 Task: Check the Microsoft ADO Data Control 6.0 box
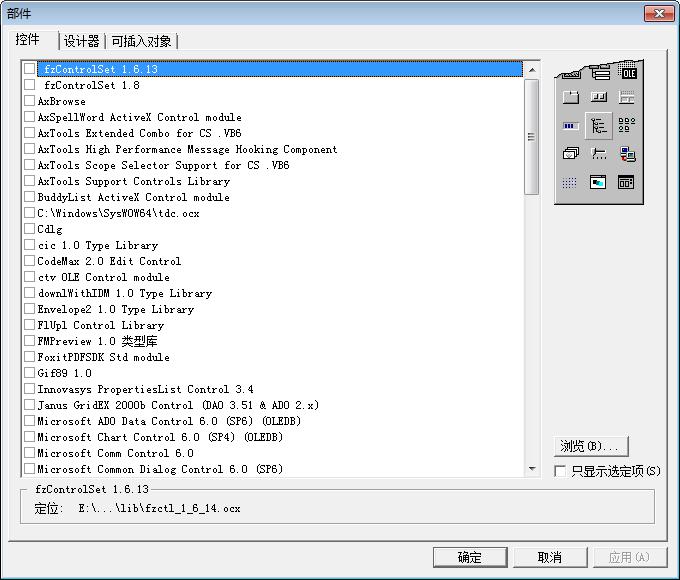(29, 421)
